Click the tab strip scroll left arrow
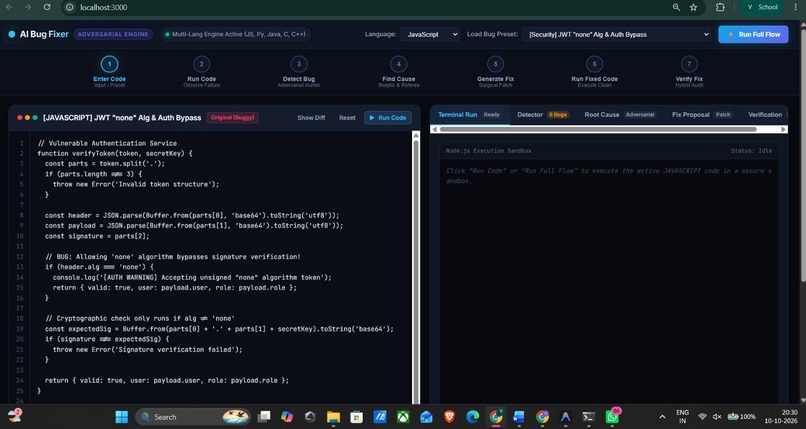 (434, 129)
